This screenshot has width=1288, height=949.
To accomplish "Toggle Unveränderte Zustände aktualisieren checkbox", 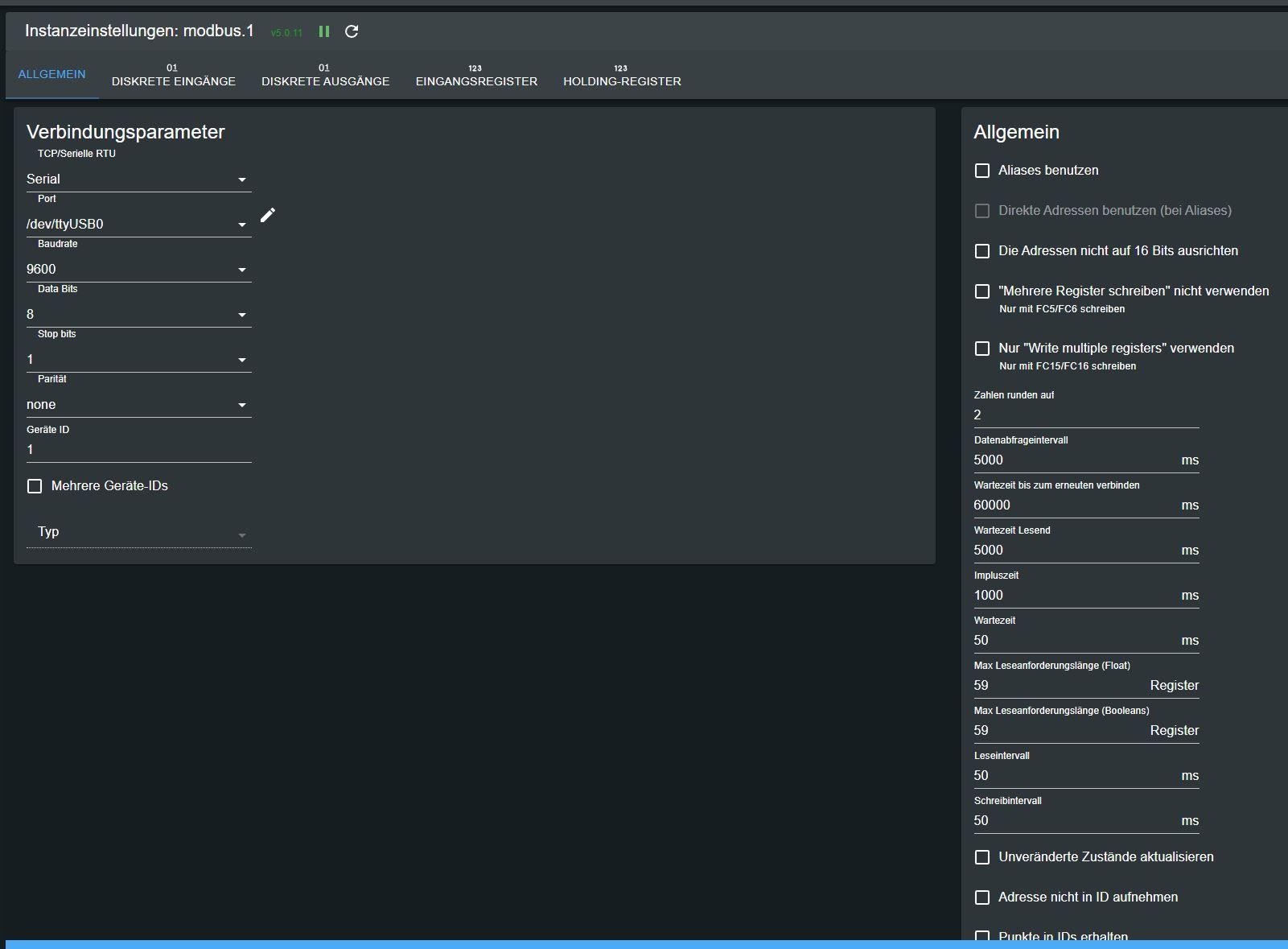I will (982, 857).
